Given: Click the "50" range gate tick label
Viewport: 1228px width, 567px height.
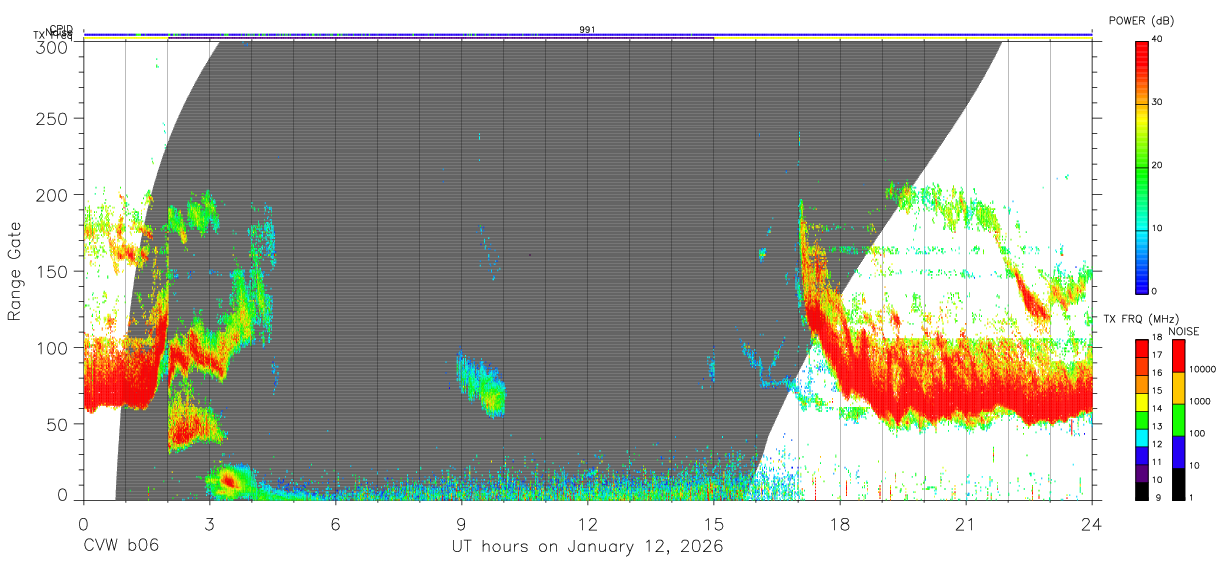Looking at the screenshot, I should [x=56, y=424].
